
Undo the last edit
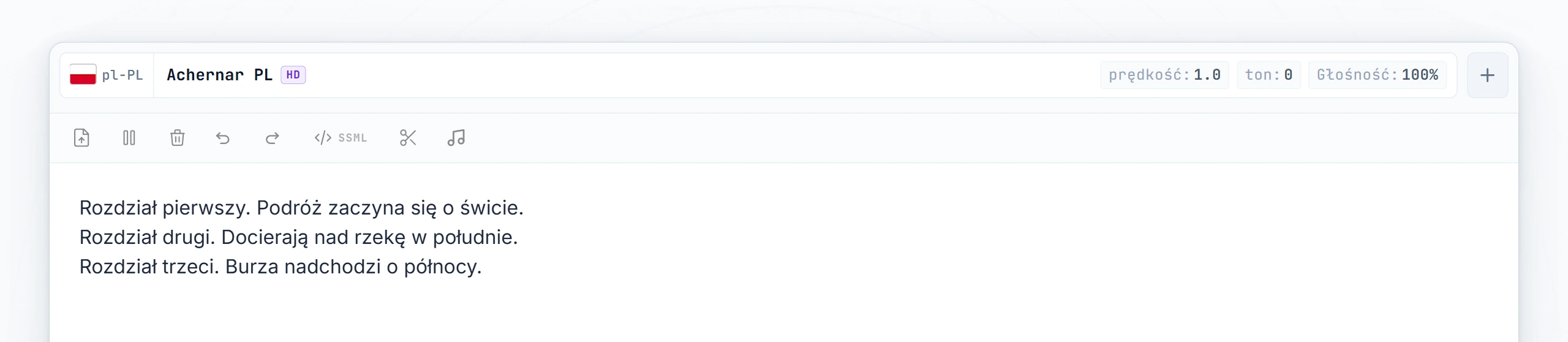tap(223, 138)
